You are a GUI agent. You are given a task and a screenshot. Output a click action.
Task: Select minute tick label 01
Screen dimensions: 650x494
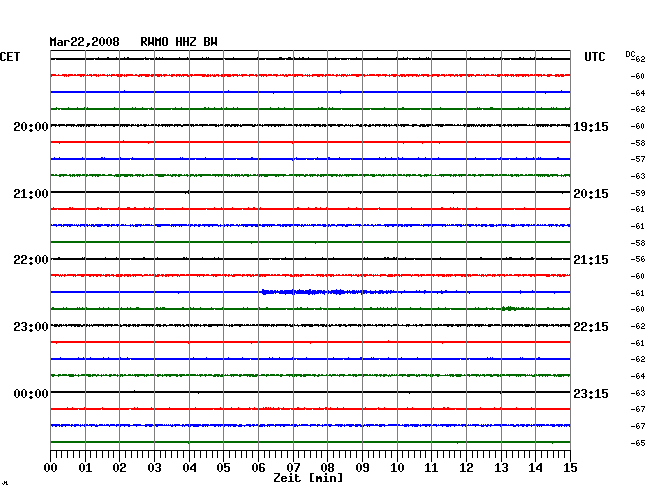pos(85,468)
